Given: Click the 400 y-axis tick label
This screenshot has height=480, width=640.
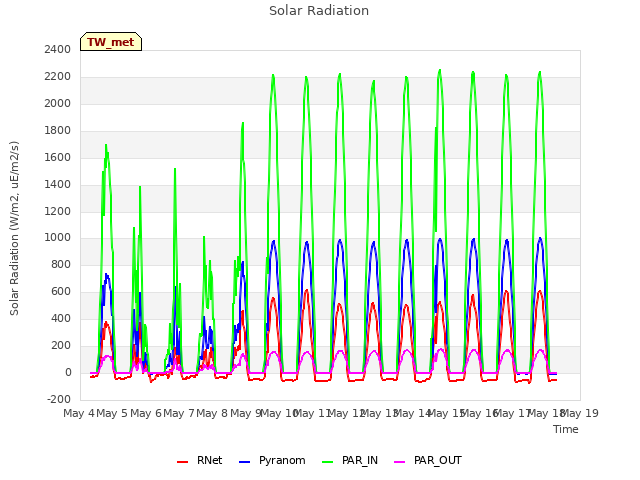Looking at the screenshot, I should [61, 318].
